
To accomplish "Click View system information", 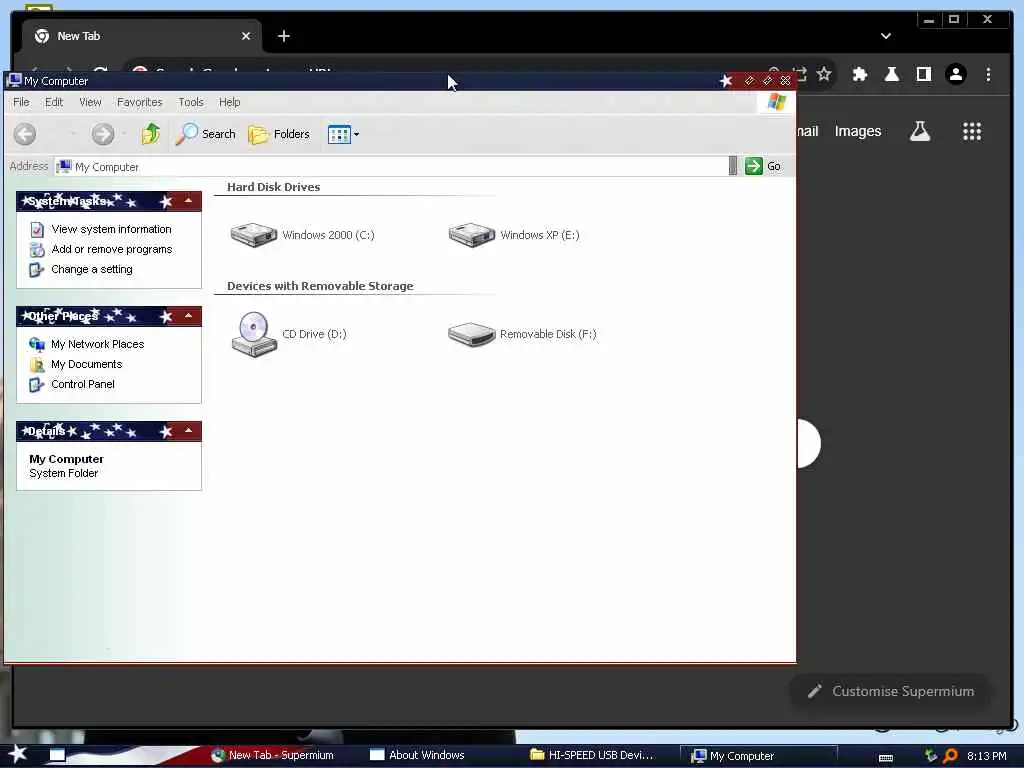I will (112, 229).
